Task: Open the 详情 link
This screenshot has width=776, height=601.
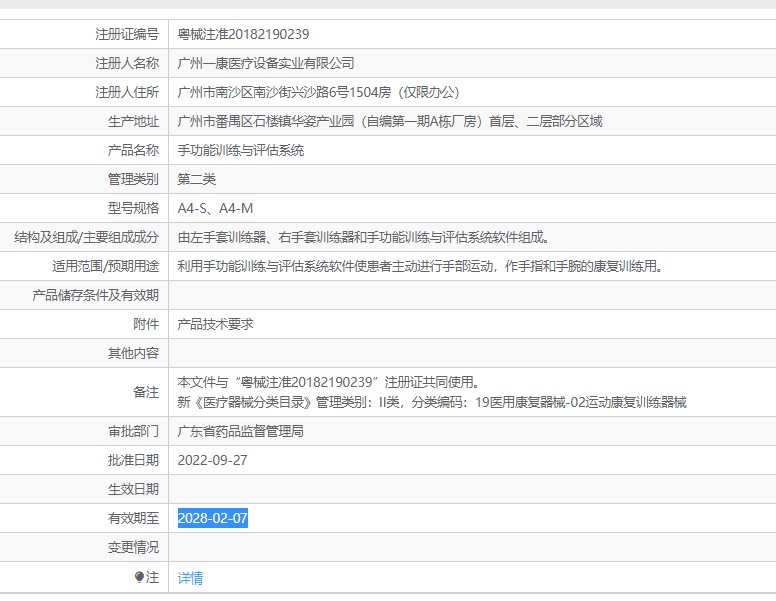Action: [190, 578]
